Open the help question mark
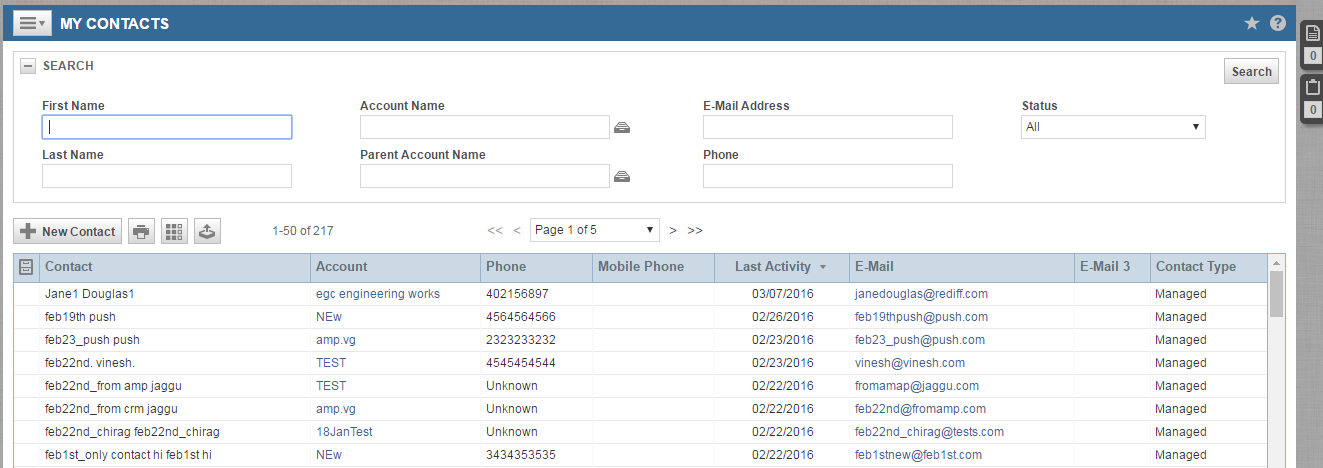1323x468 pixels. pyautogui.click(x=1278, y=24)
